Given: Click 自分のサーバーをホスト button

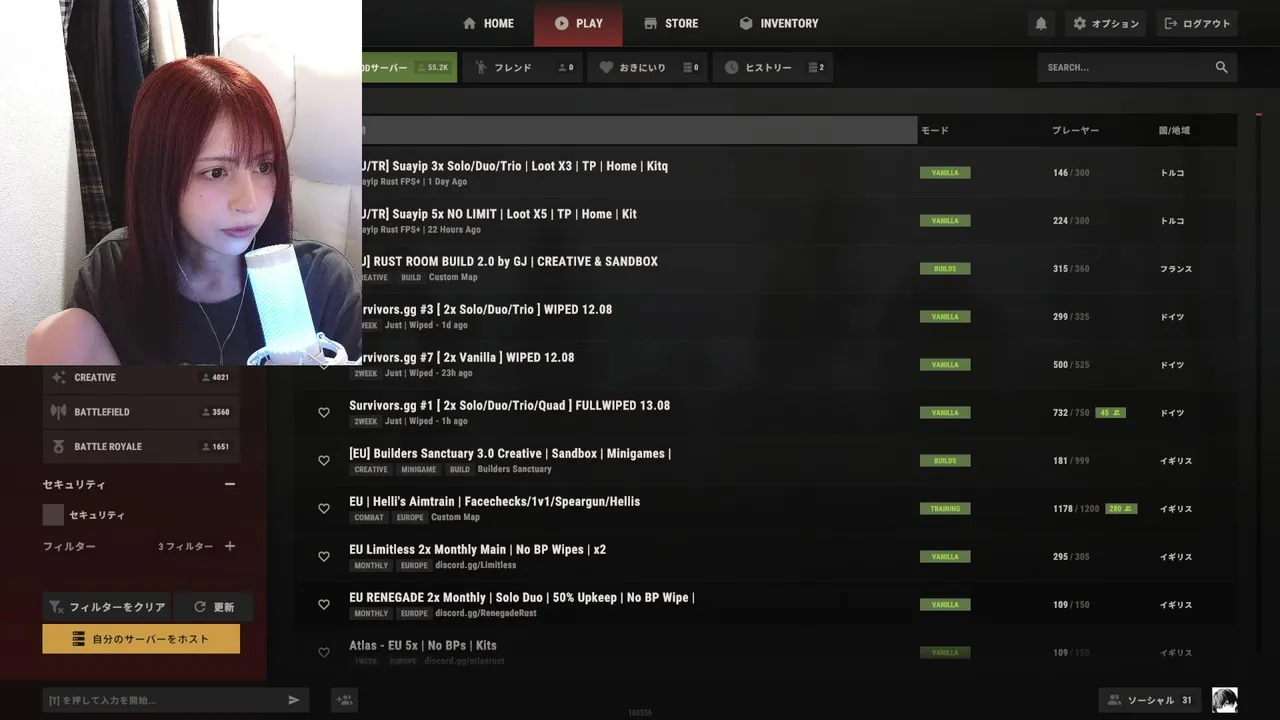Looking at the screenshot, I should [141, 639].
